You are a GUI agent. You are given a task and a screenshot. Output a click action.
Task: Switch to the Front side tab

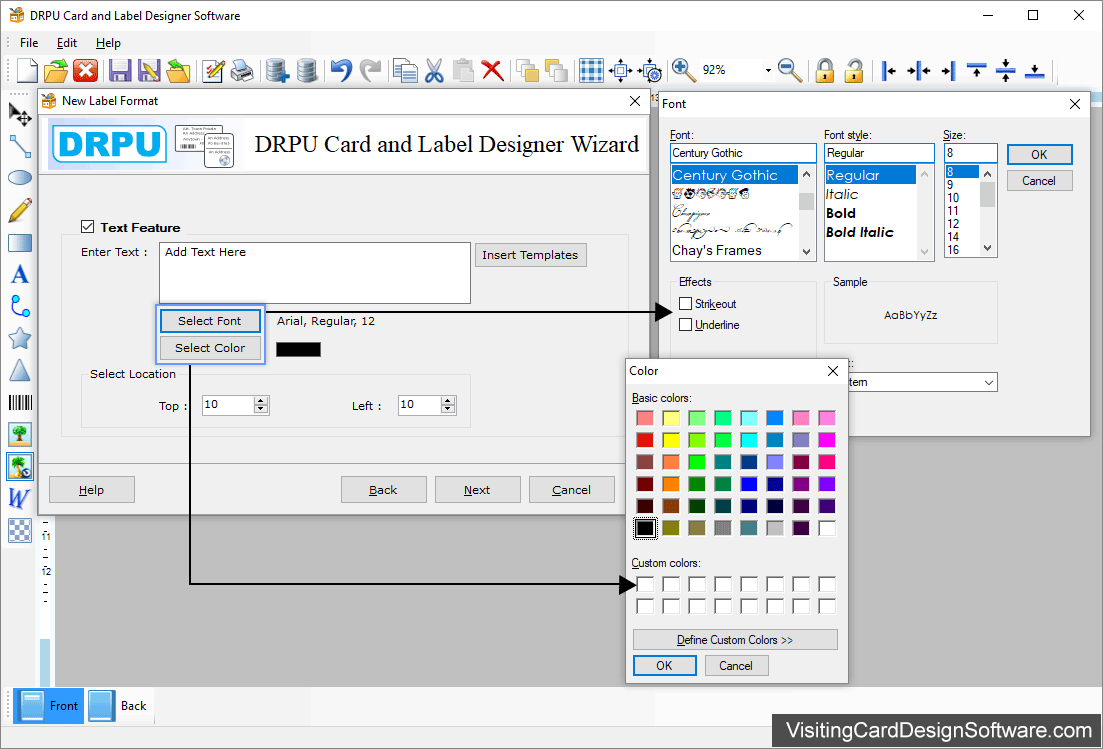[x=49, y=705]
